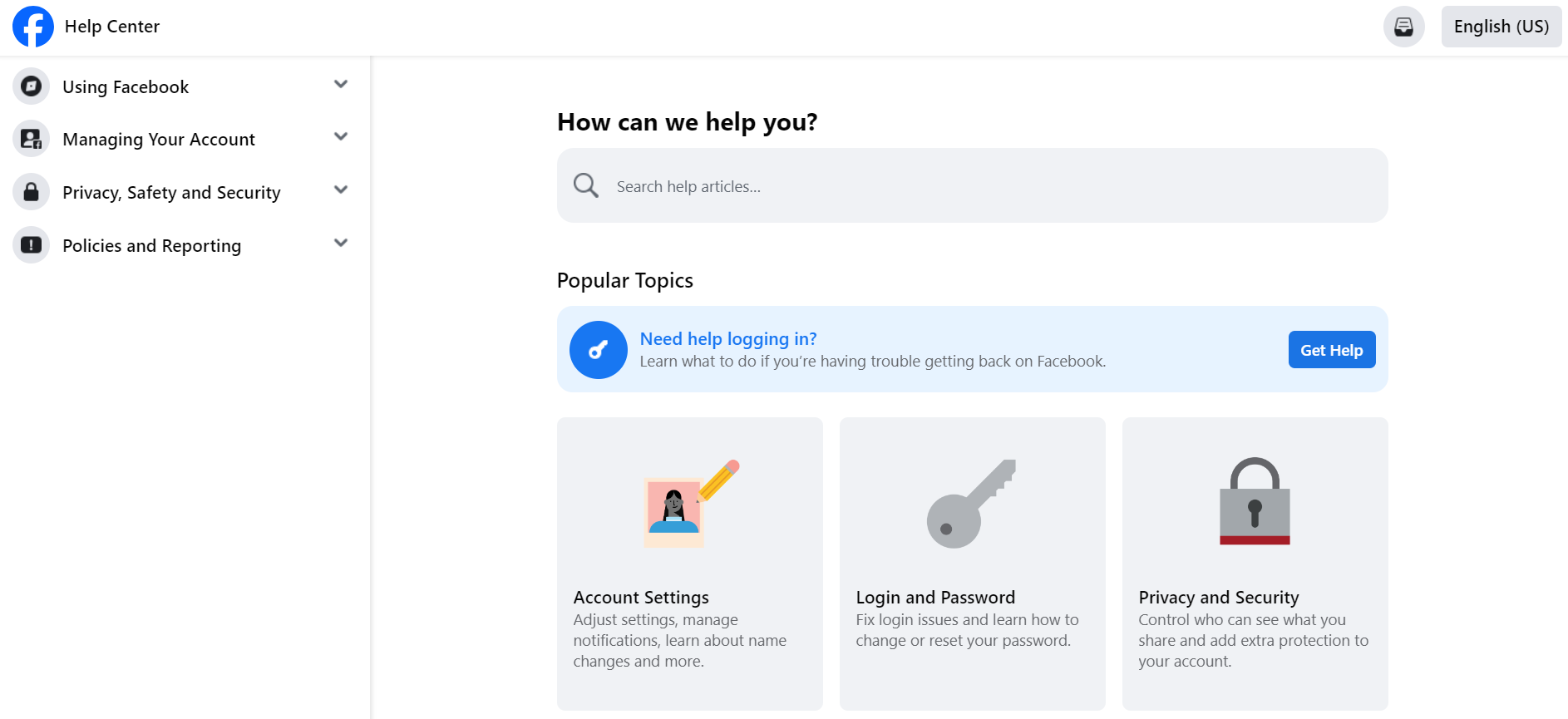Click the gray padlock illustration on Privacy and Security
The width and height of the screenshot is (1568, 719).
coord(1255,500)
